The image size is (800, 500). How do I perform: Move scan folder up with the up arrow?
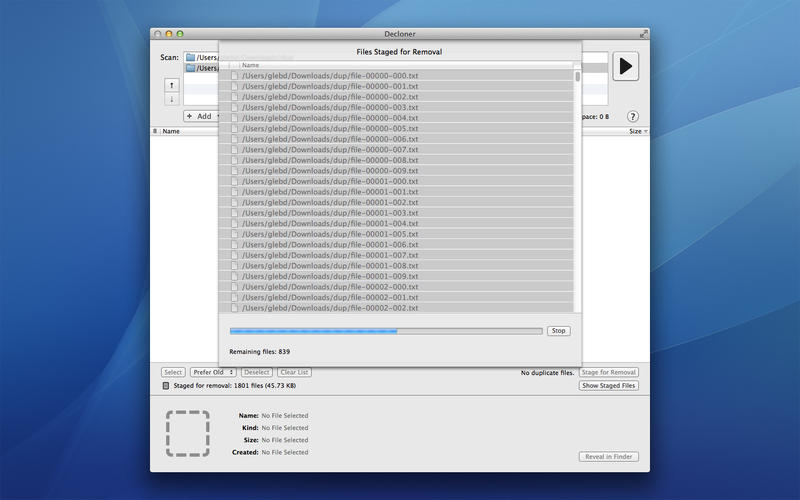tap(172, 85)
